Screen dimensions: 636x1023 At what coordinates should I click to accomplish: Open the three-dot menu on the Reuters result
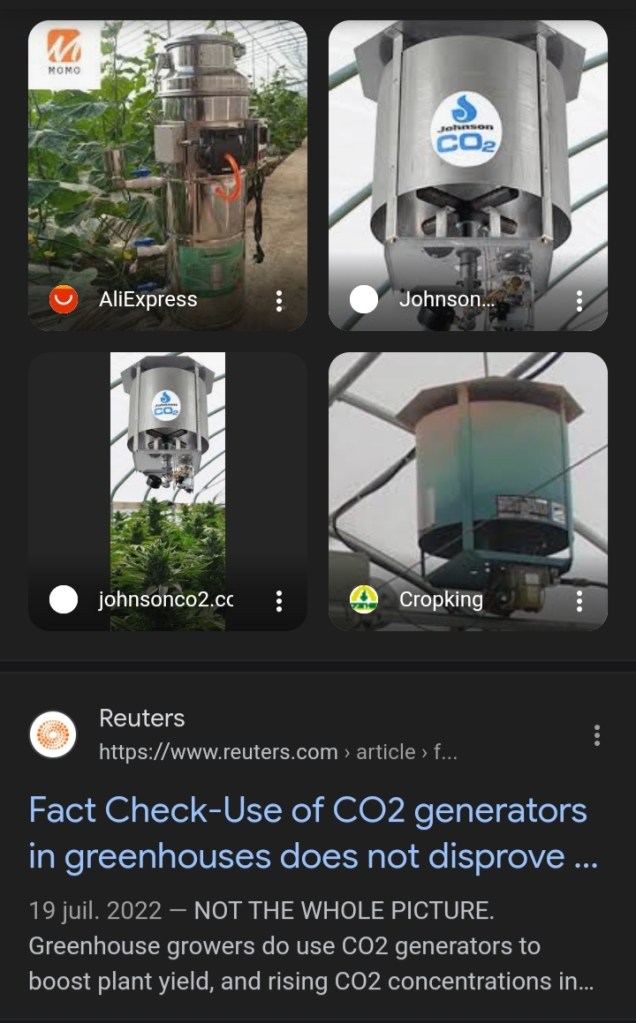pyautogui.click(x=597, y=736)
